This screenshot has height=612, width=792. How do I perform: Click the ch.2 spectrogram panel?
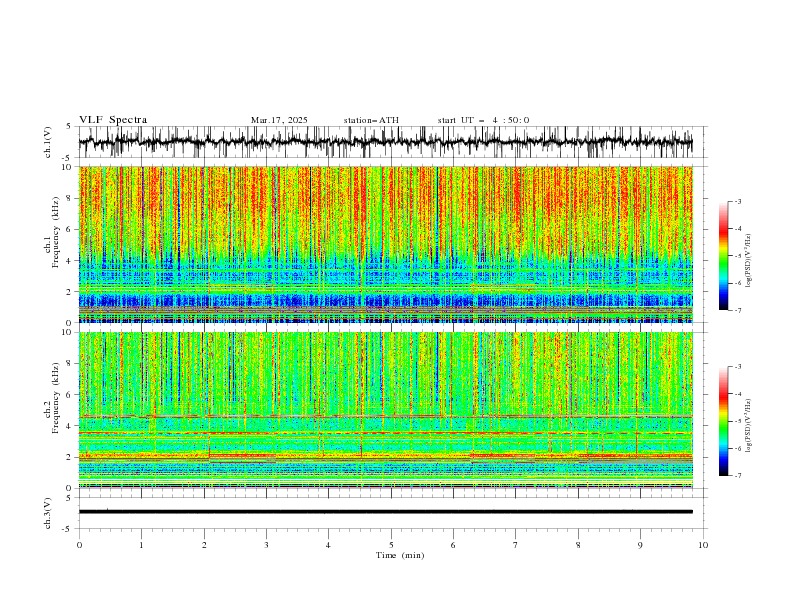click(386, 410)
